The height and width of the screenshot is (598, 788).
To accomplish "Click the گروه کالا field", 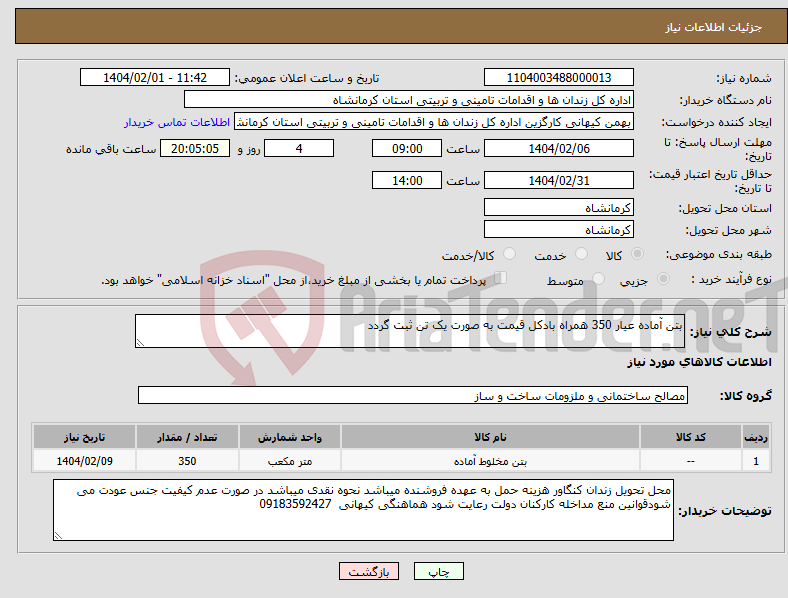I will tap(413, 395).
